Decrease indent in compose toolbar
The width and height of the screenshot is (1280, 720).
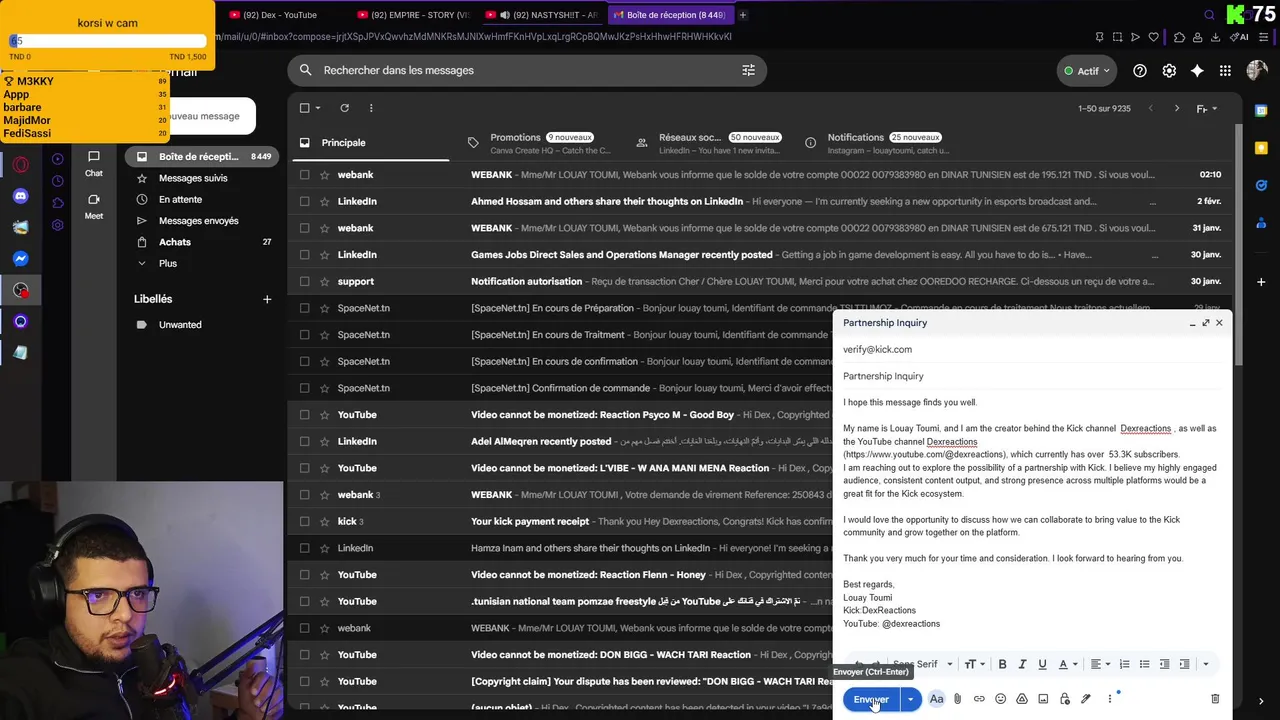click(x=1164, y=664)
